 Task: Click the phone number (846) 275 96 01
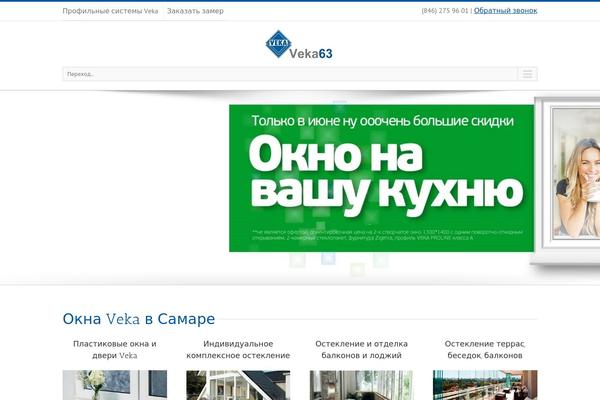point(445,11)
